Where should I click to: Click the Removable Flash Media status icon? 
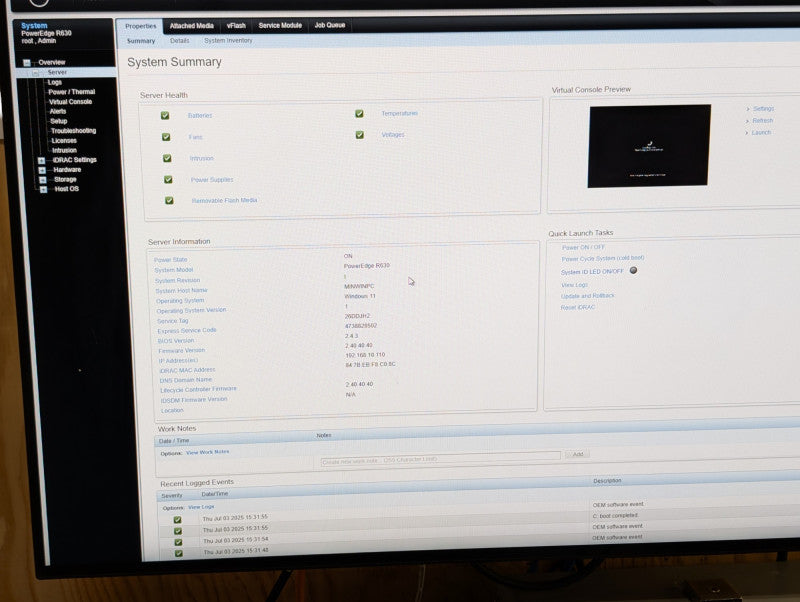169,200
